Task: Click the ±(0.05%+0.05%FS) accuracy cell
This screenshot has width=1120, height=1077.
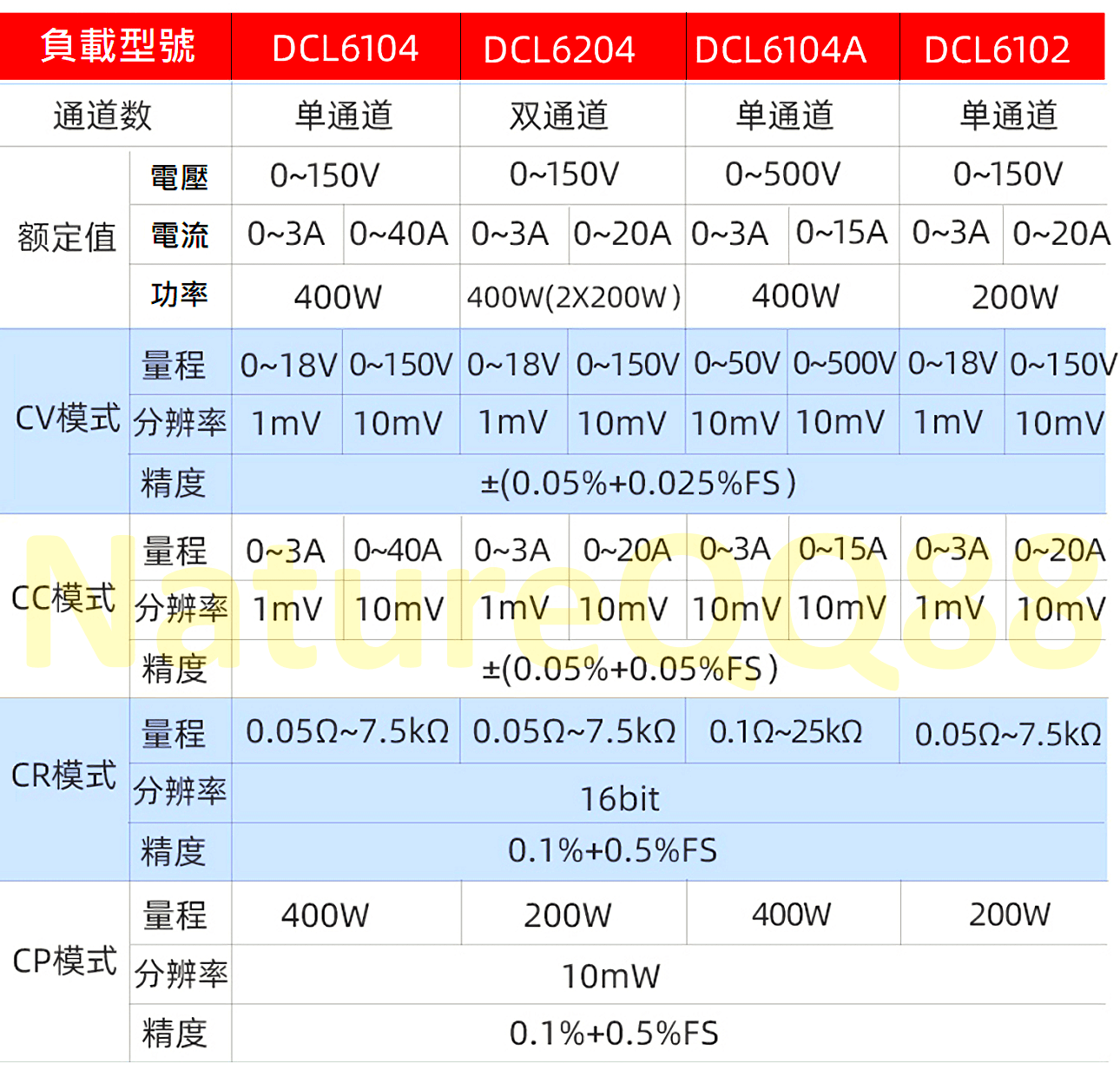Action: 629,669
